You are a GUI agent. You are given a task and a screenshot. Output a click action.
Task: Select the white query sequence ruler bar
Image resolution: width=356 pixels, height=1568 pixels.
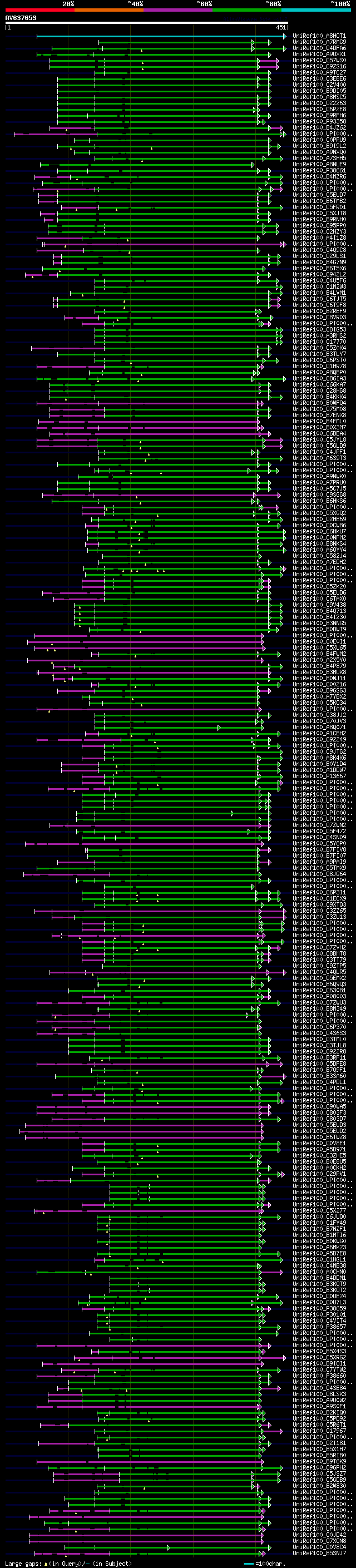[x=146, y=23]
